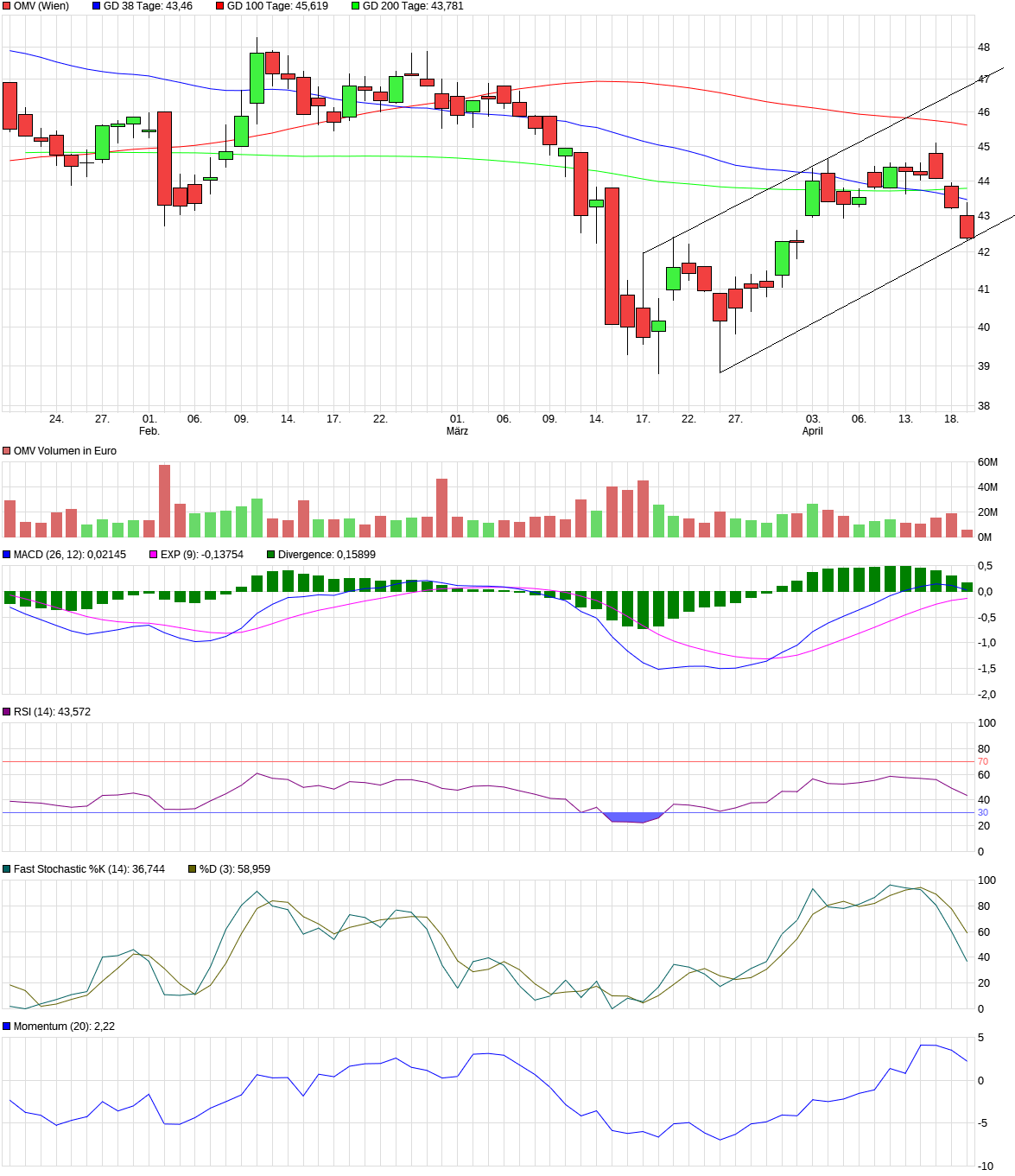Click the OMV Volumen in Euro legend marker
This screenshot has height=1176, width=1015.
[x=7, y=450]
